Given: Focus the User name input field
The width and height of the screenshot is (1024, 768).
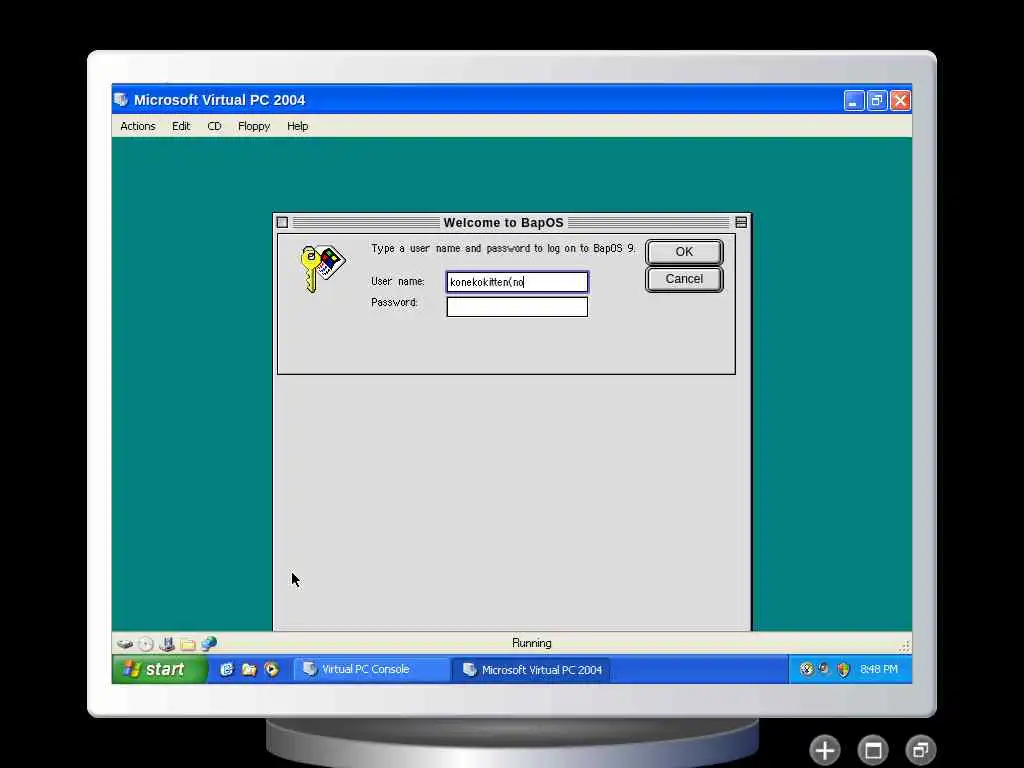Looking at the screenshot, I should pos(517,281).
